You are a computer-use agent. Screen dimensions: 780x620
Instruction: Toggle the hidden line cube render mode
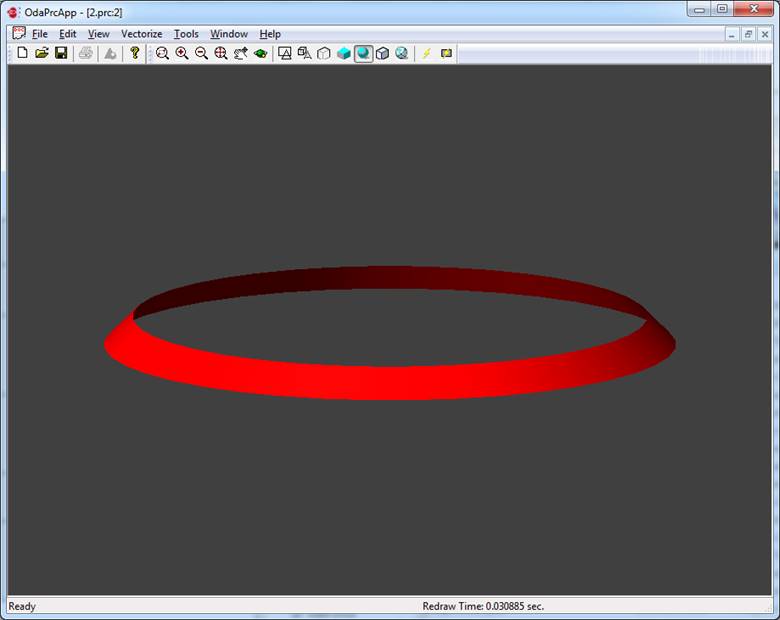(x=324, y=53)
